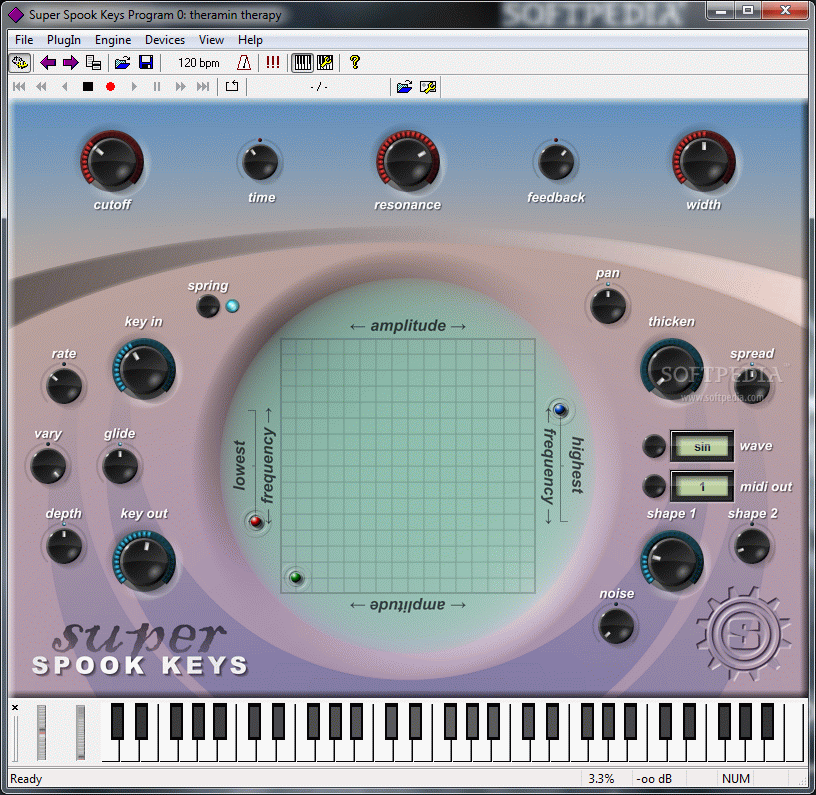
Task: Go to next program purple right arrow
Action: [70, 63]
